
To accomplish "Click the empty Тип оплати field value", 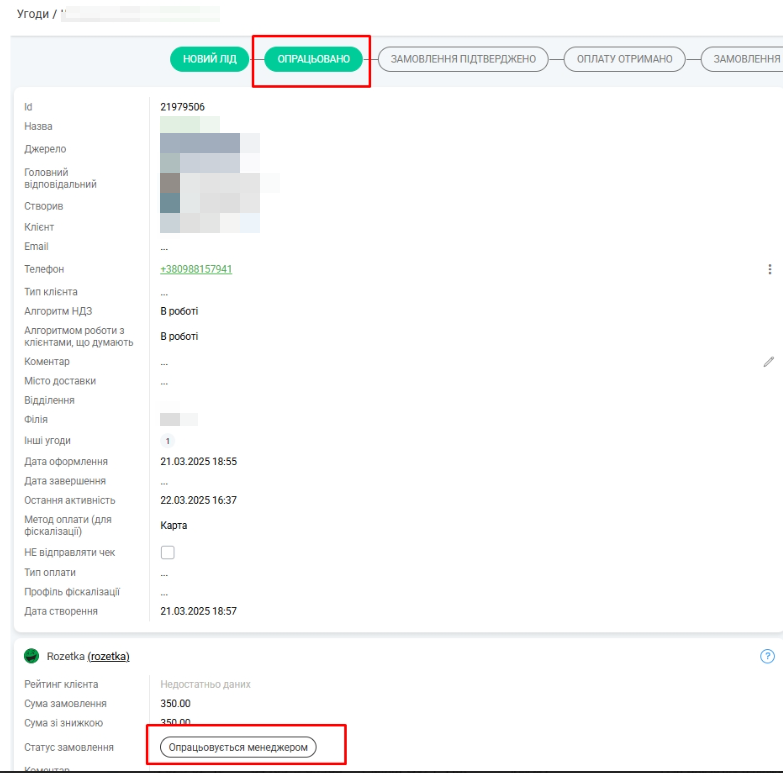I will pos(165,573).
